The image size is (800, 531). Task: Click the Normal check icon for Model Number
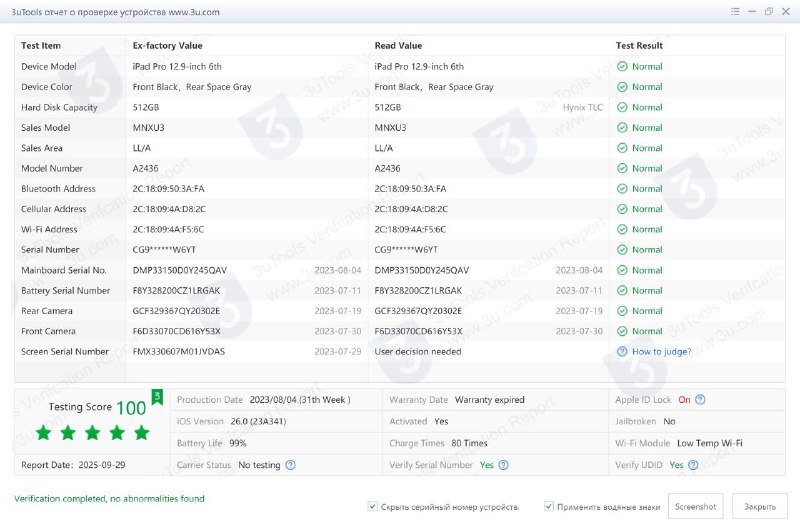click(x=622, y=169)
